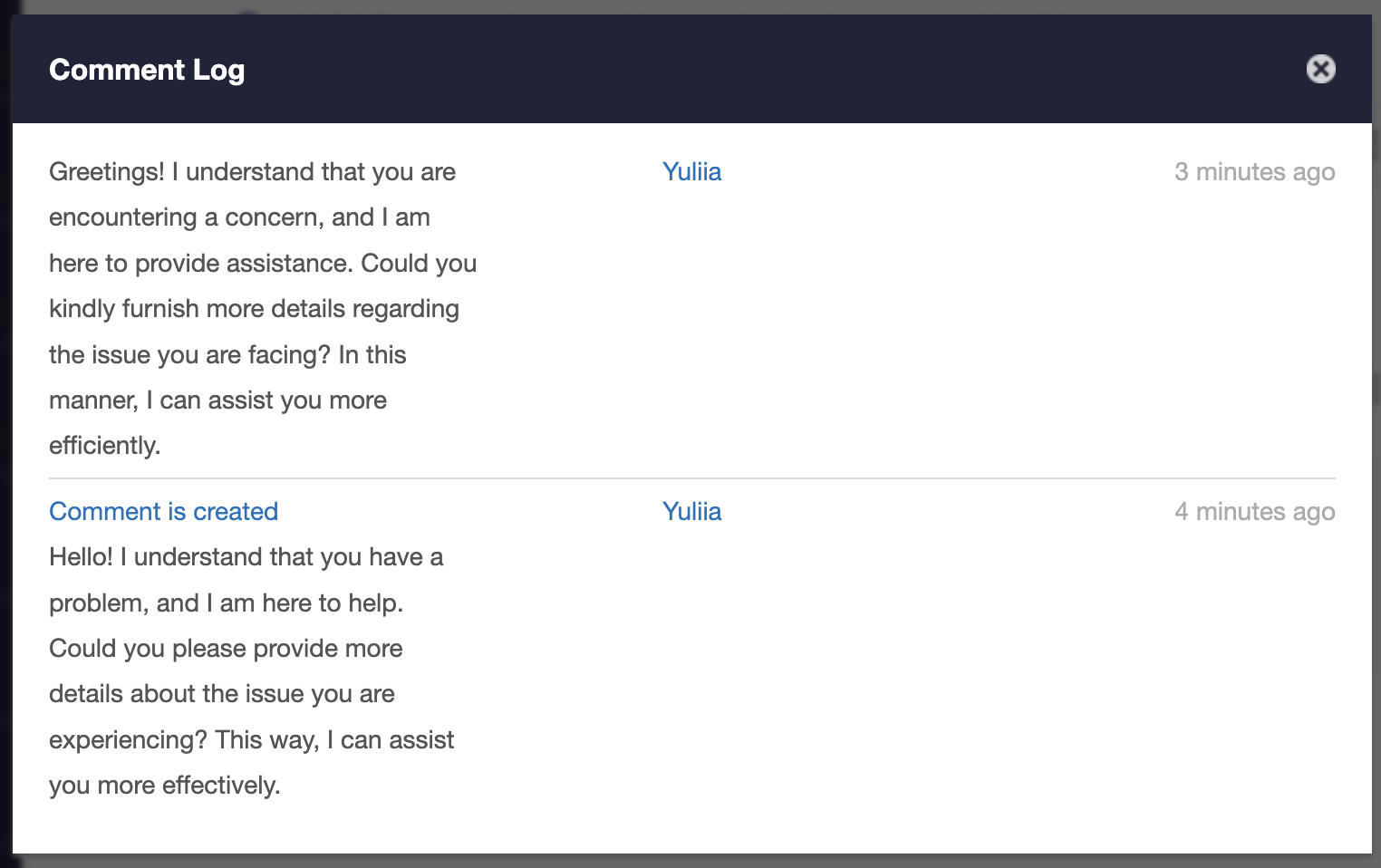Click the "3 minutes ago" timestamp
The height and width of the screenshot is (868, 1381).
1254,172
